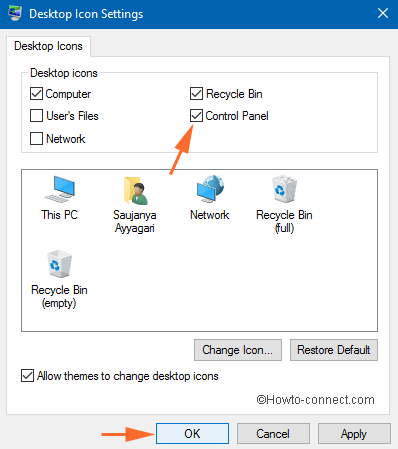Close the Desktop Icon Settings window
This screenshot has height=449, width=398.
(383, 14)
